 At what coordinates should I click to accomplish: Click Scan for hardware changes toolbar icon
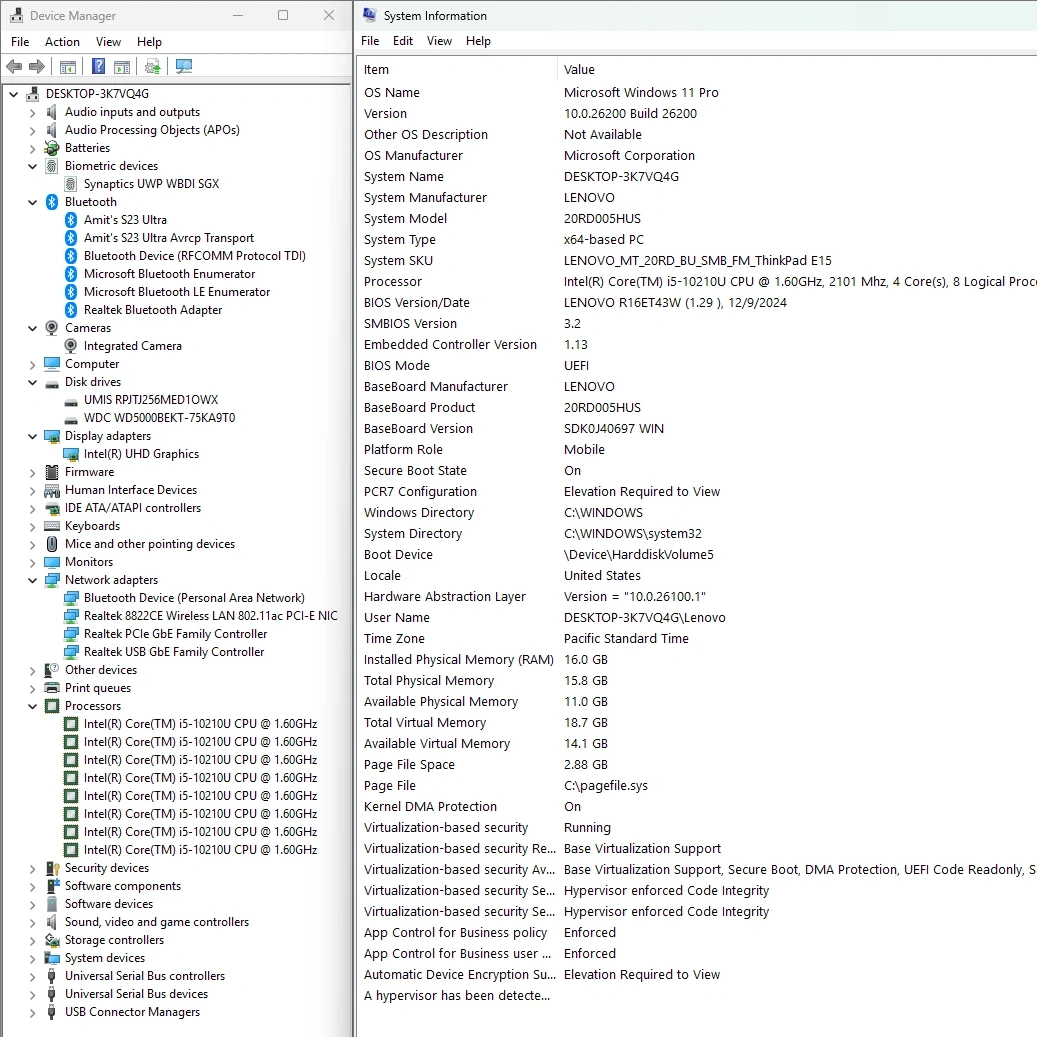click(x=184, y=67)
